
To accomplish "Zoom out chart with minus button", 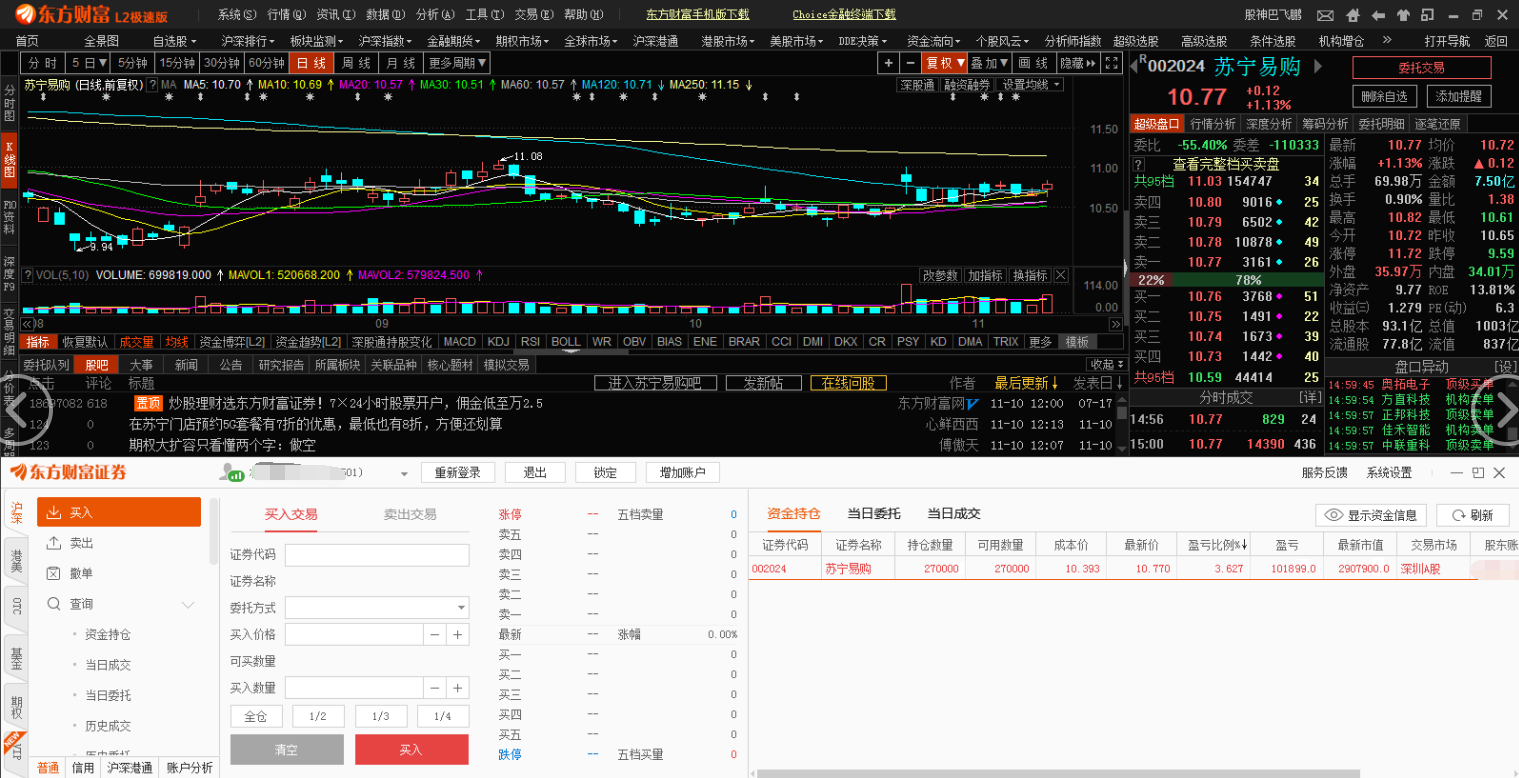I will (910, 63).
